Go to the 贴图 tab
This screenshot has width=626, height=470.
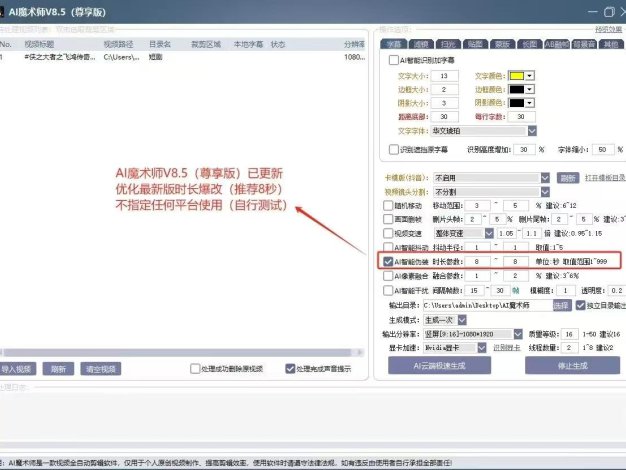point(475,44)
